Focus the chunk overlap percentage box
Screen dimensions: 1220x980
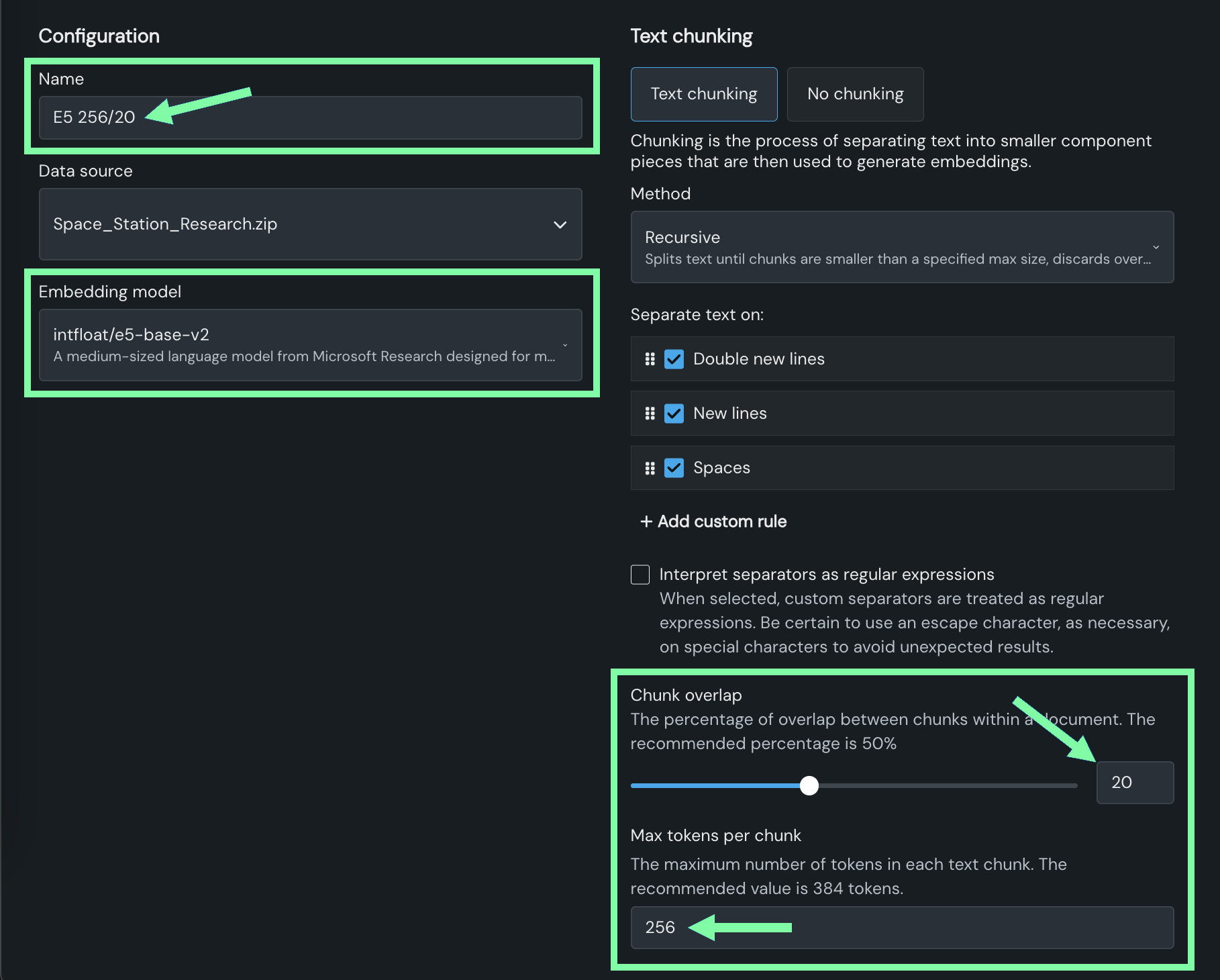pos(1134,783)
